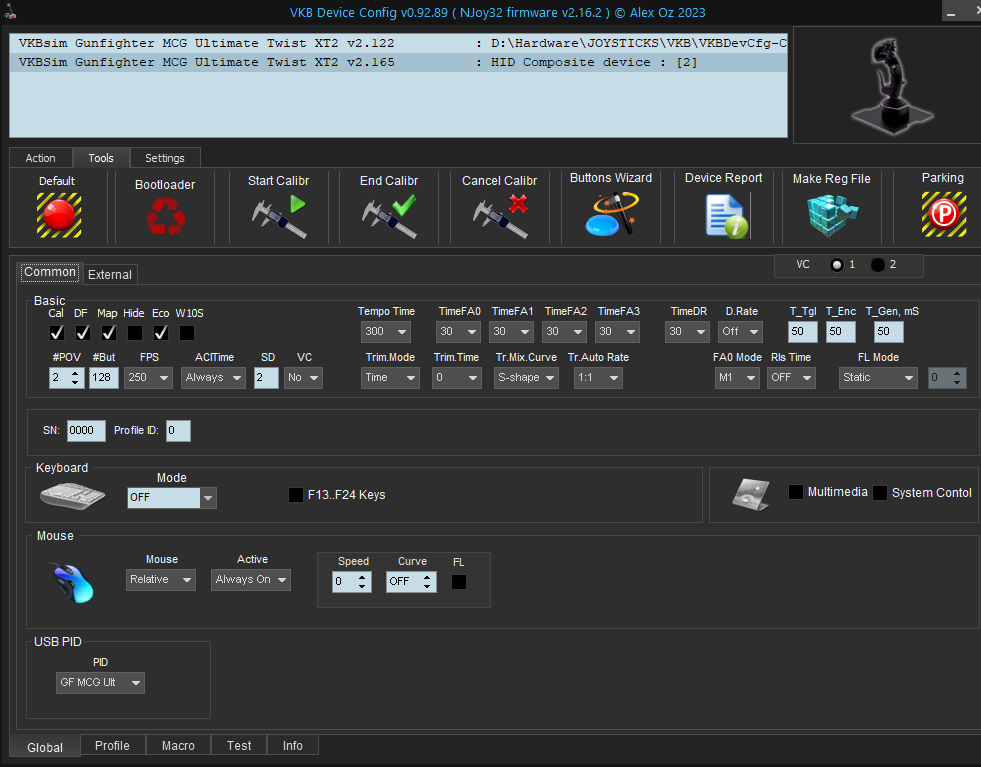
Task: Uncheck the Map checkbox
Action: tap(109, 333)
